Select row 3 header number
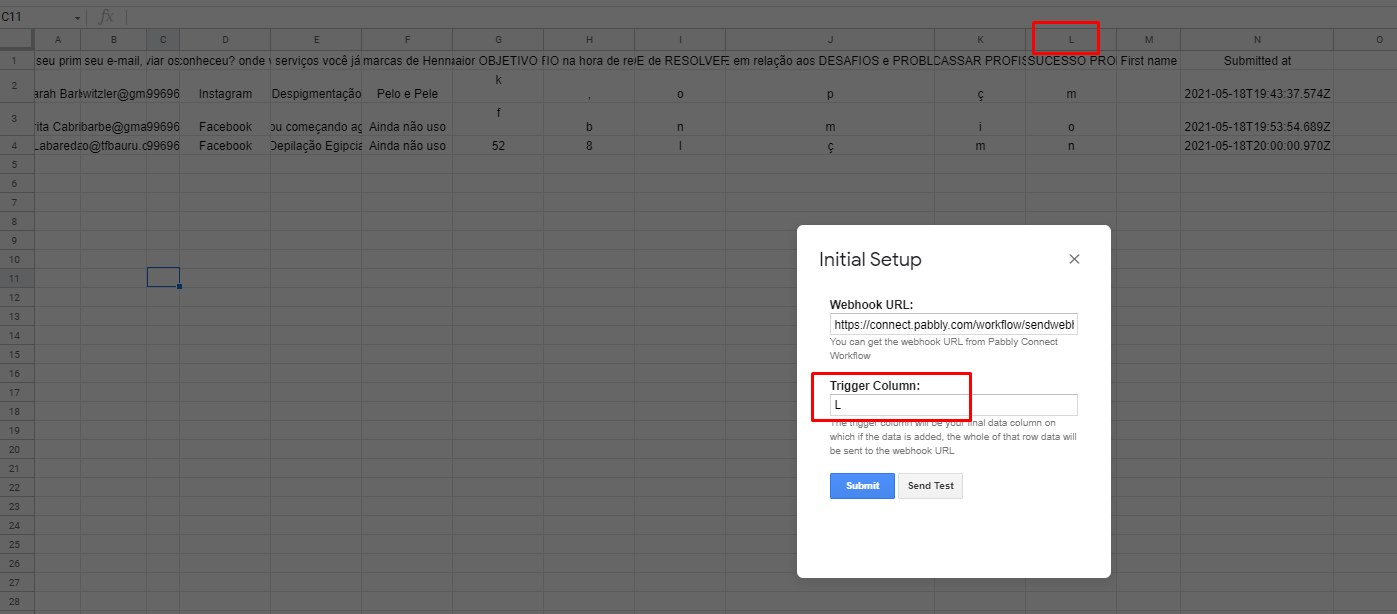 [x=17, y=119]
